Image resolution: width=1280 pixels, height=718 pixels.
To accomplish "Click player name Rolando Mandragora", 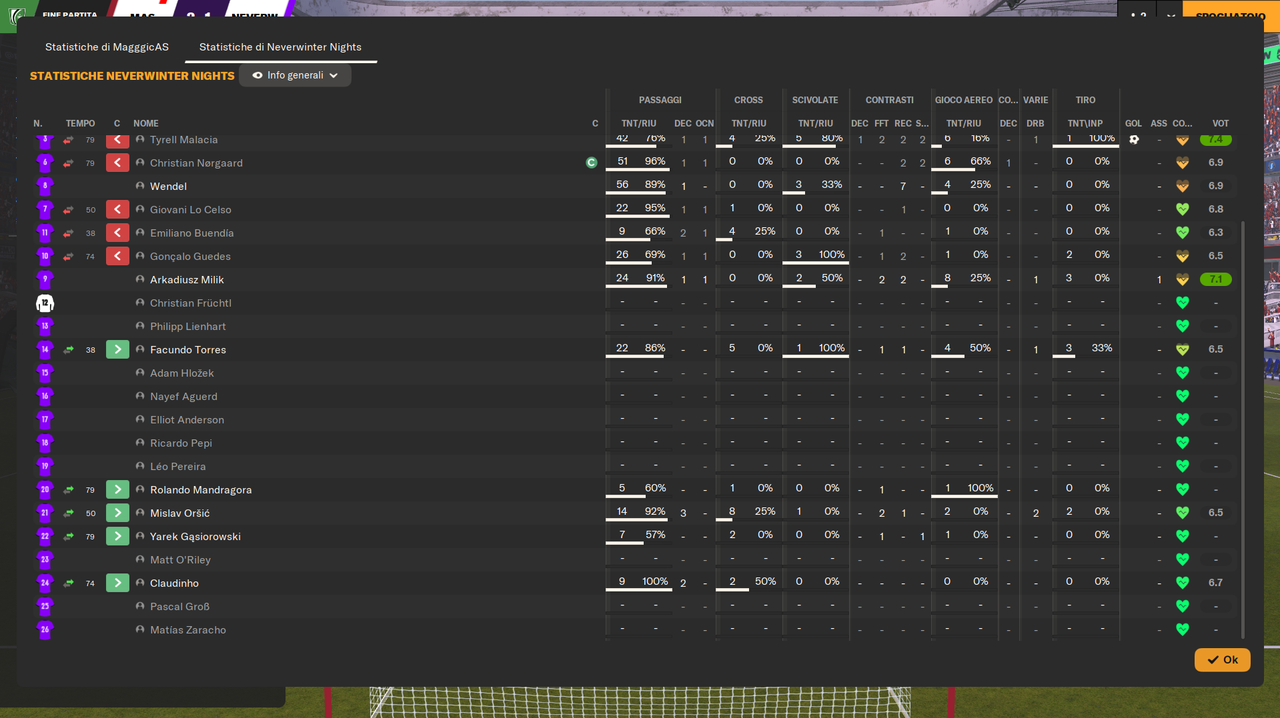I will pyautogui.click(x=201, y=490).
